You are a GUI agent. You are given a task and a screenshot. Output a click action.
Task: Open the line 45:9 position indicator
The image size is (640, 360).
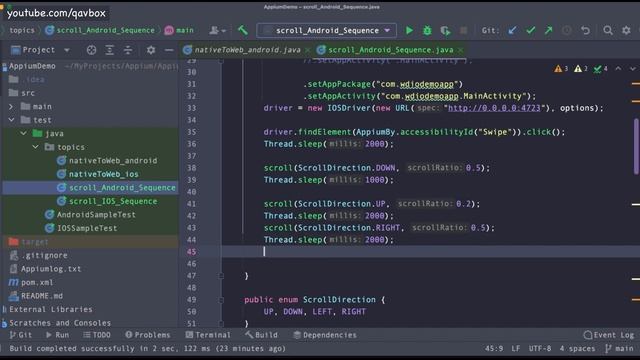tap(494, 349)
